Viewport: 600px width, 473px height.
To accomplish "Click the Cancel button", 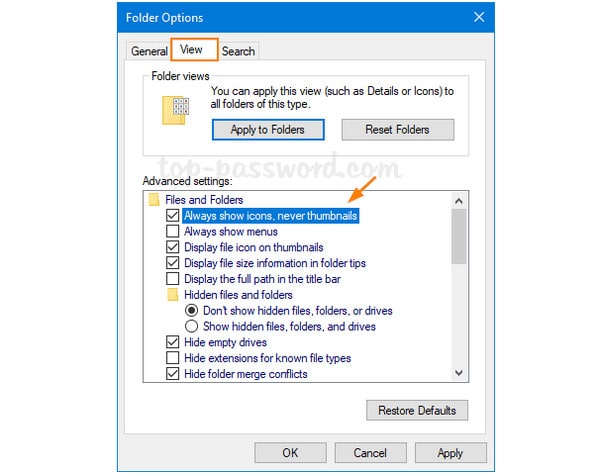I will pos(370,453).
